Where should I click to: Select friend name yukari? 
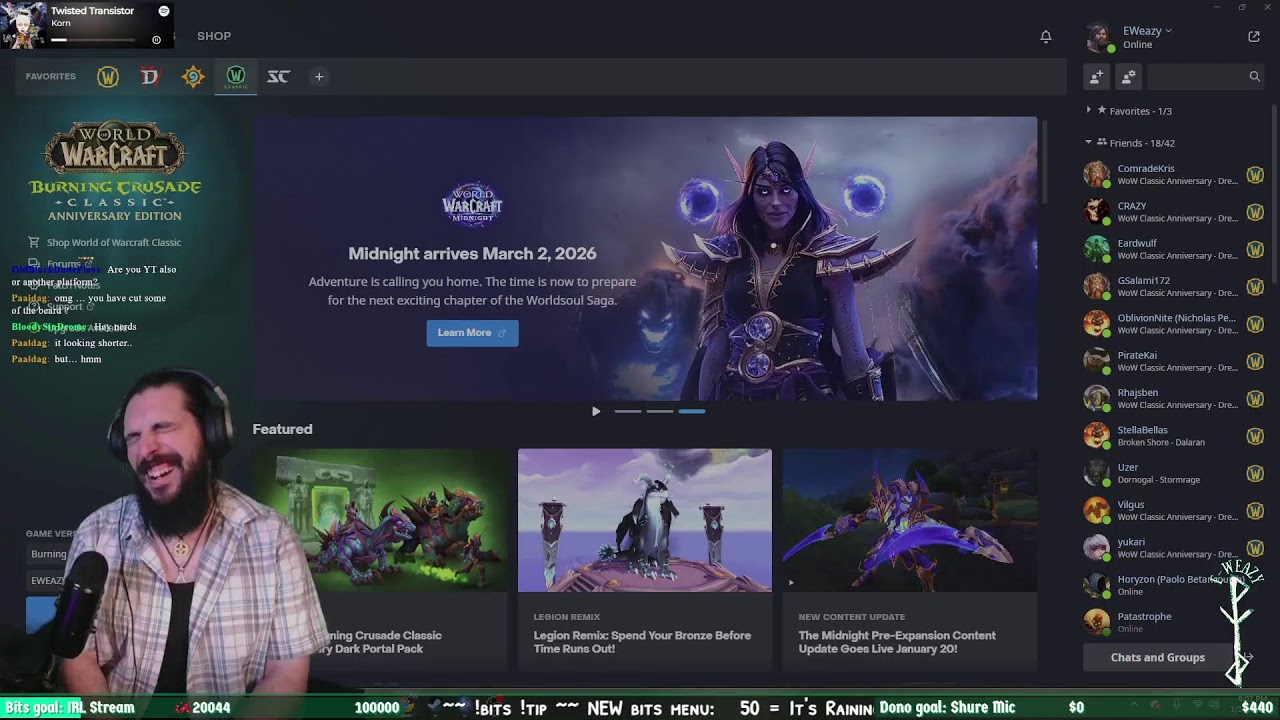pos(1131,542)
